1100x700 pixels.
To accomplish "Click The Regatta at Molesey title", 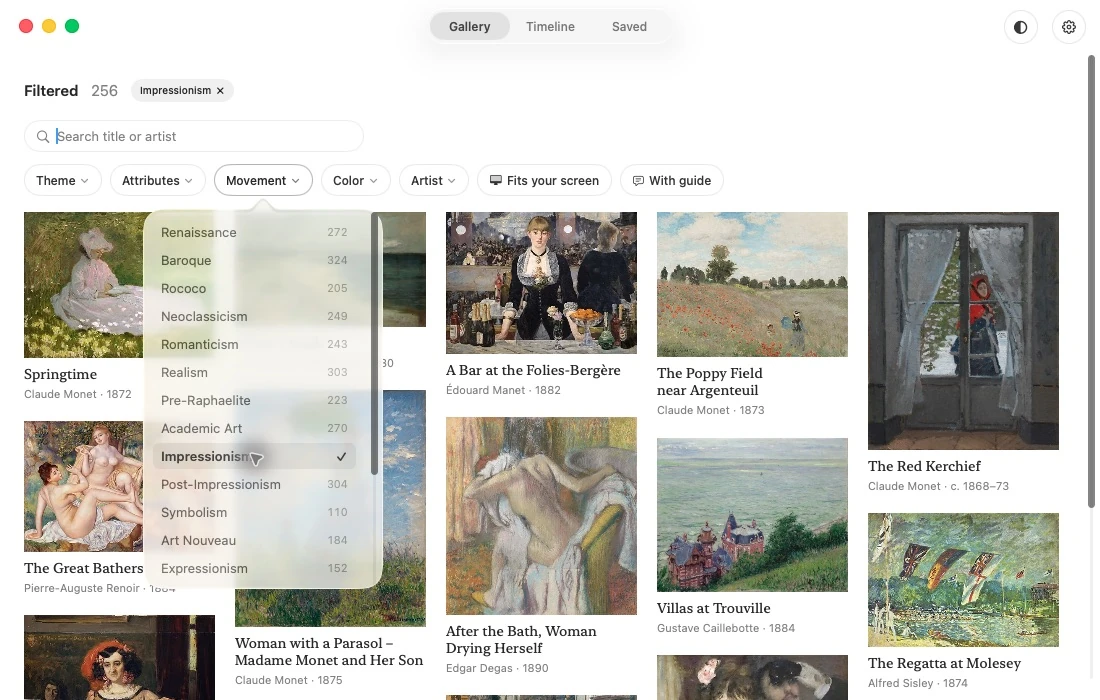I will [x=944, y=663].
